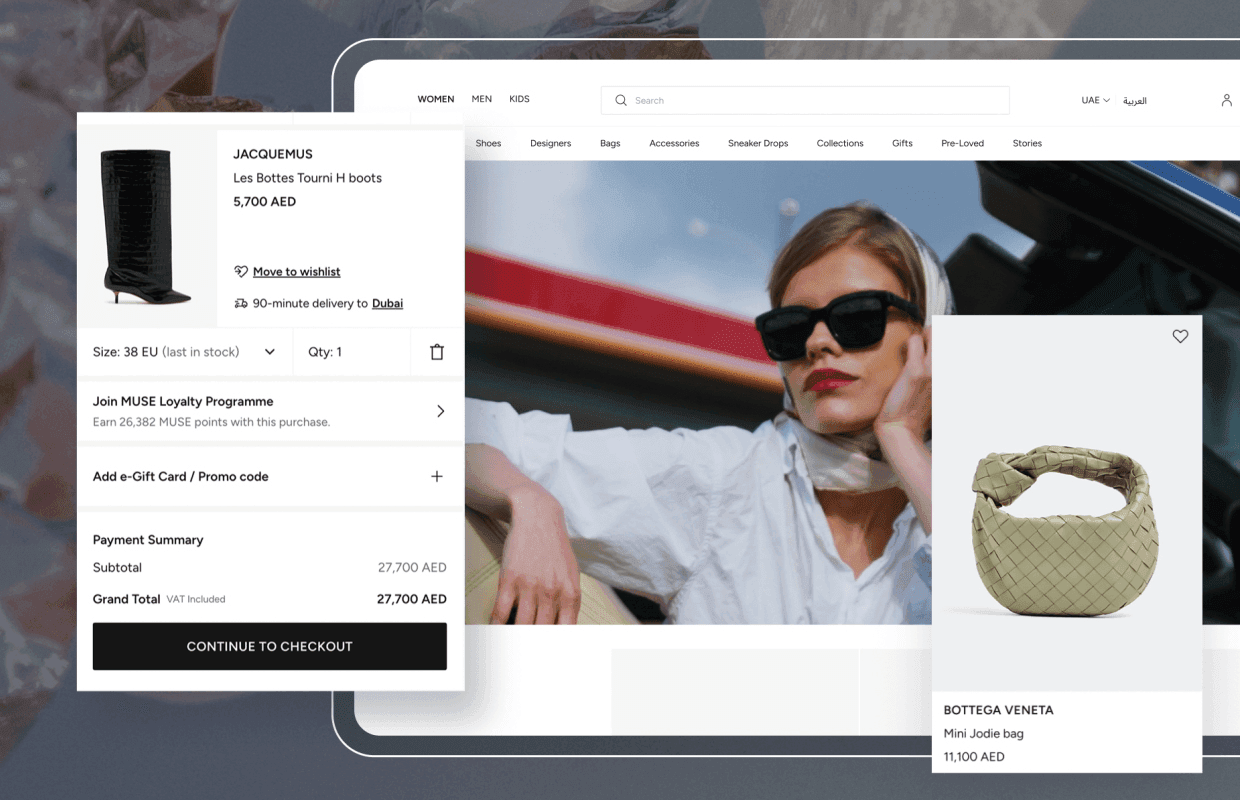Open the MUSE Loyalty Programme arrow
This screenshot has height=800, width=1240.
click(440, 411)
